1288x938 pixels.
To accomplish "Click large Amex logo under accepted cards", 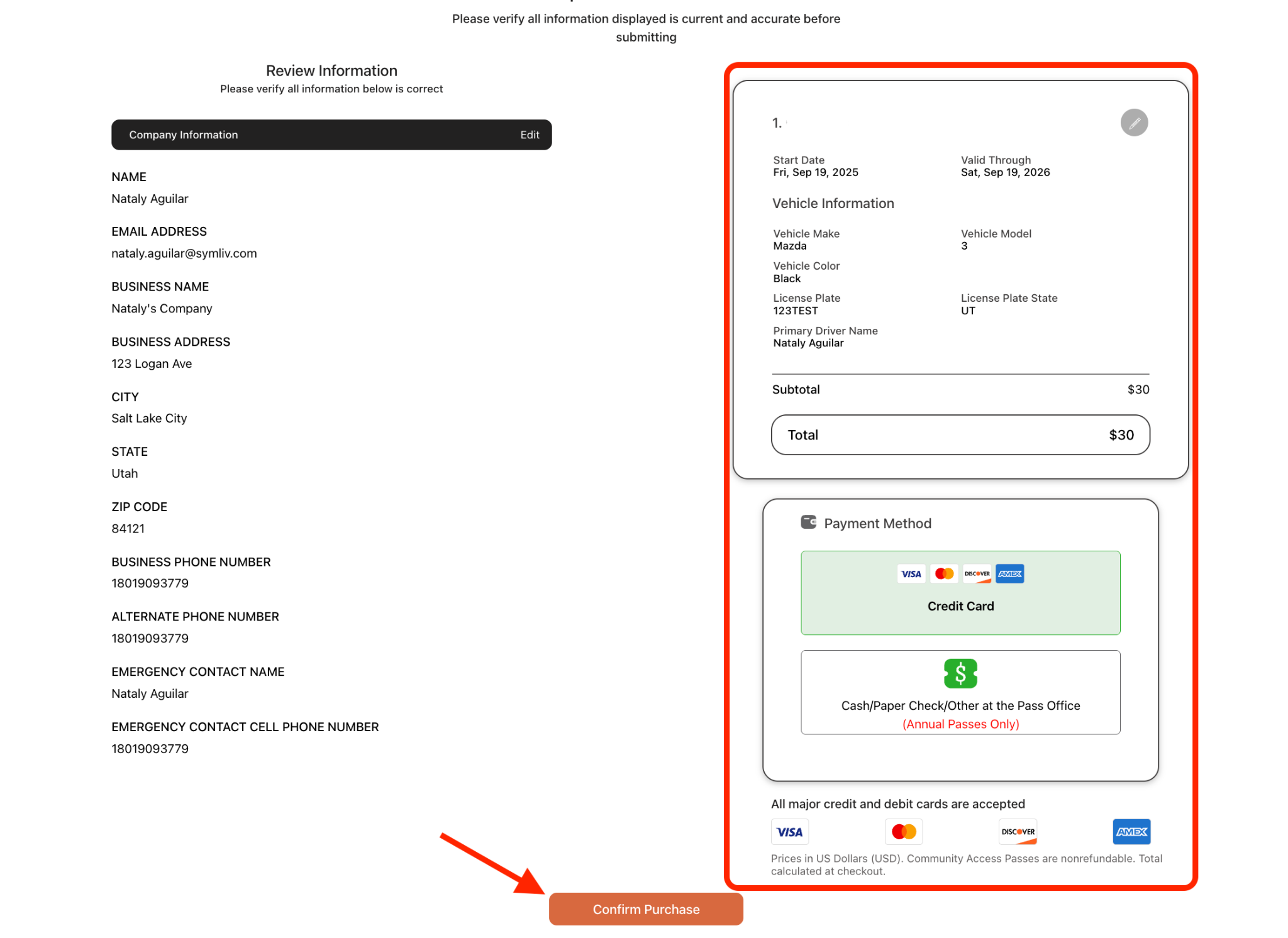I will coord(1131,832).
